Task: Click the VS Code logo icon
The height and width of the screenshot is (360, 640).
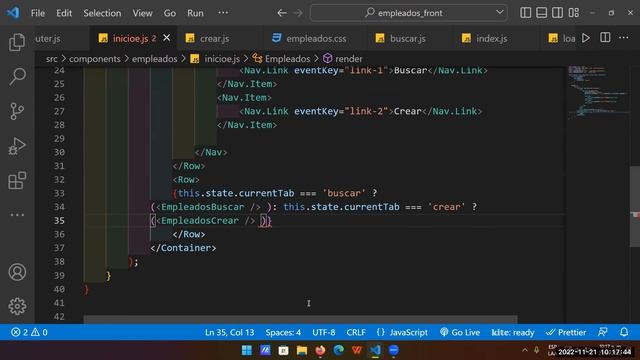Action: (13, 13)
